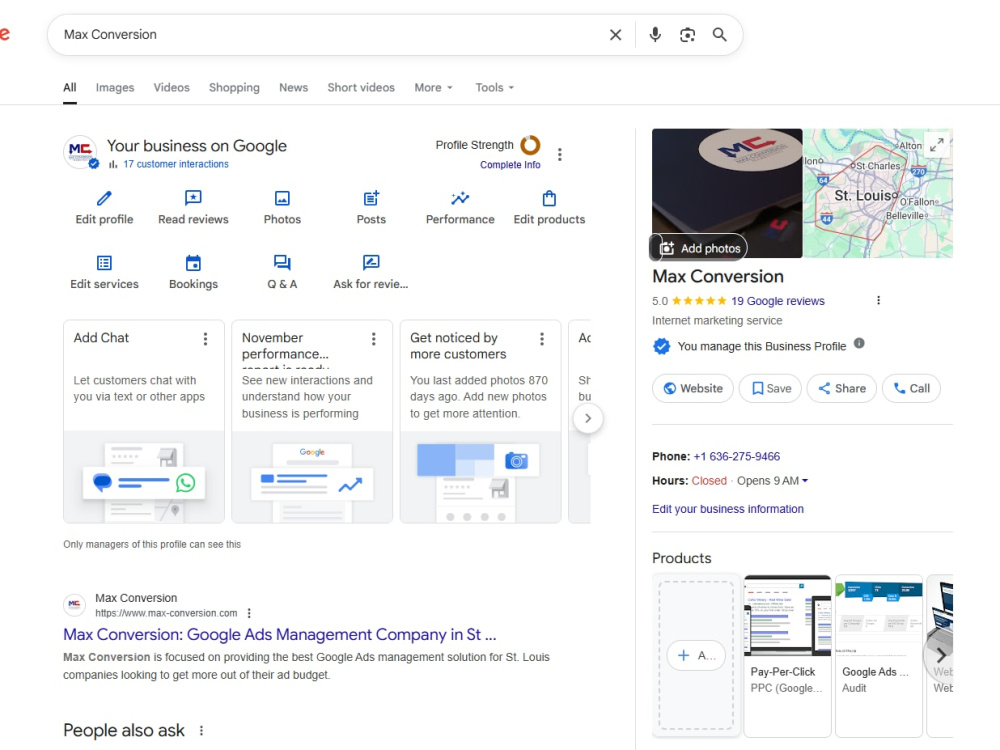Select the All results tab
This screenshot has width=1000, height=750.
click(x=70, y=87)
